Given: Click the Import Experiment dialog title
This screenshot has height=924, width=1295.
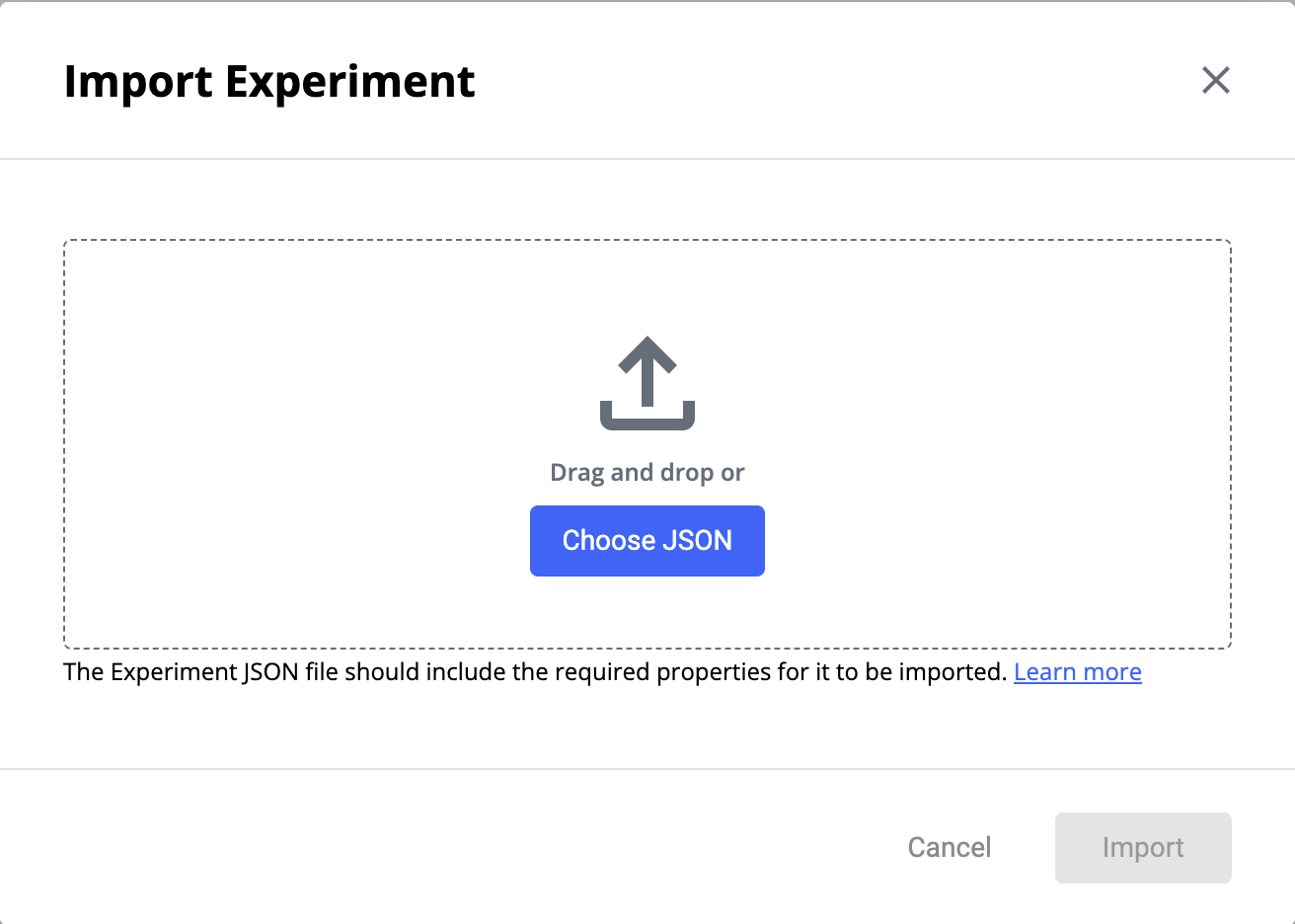Looking at the screenshot, I should [x=269, y=81].
